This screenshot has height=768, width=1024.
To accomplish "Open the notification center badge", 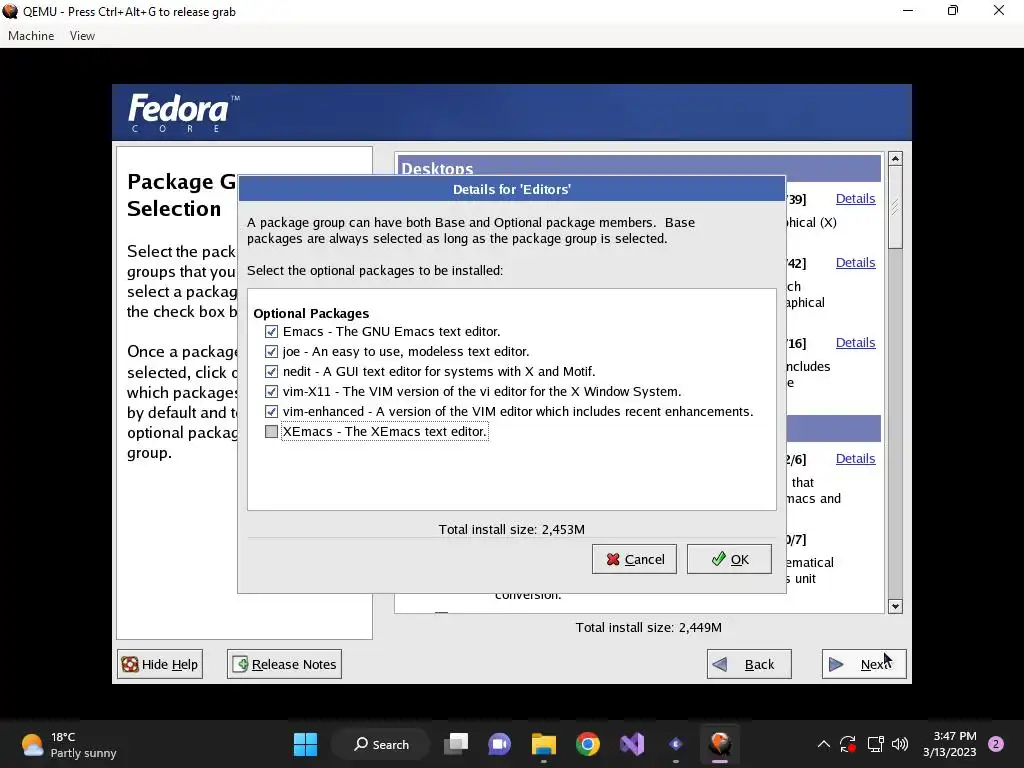I will (x=996, y=744).
